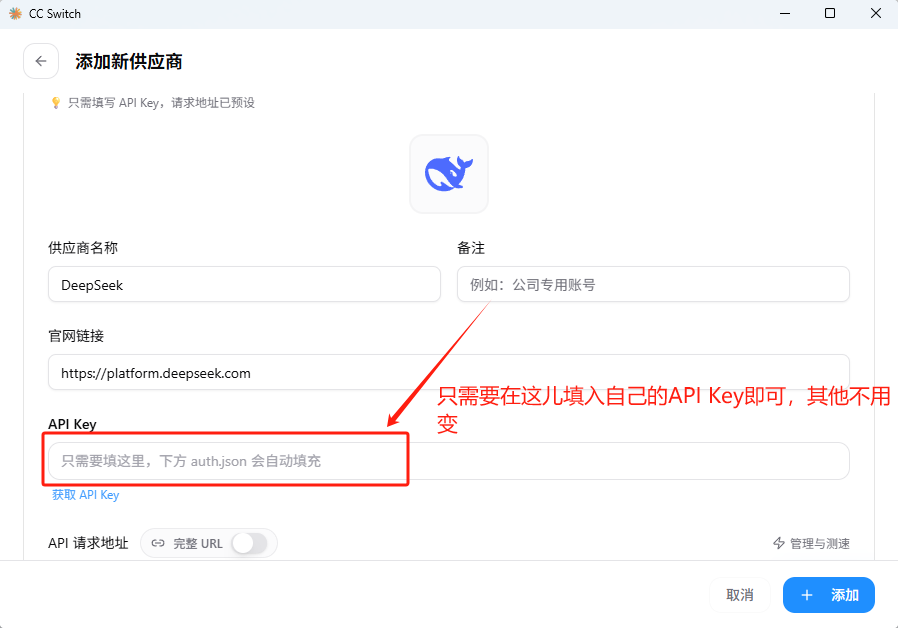Click the 官网链接 label
Image resolution: width=898 pixels, height=628 pixels.
(76, 336)
